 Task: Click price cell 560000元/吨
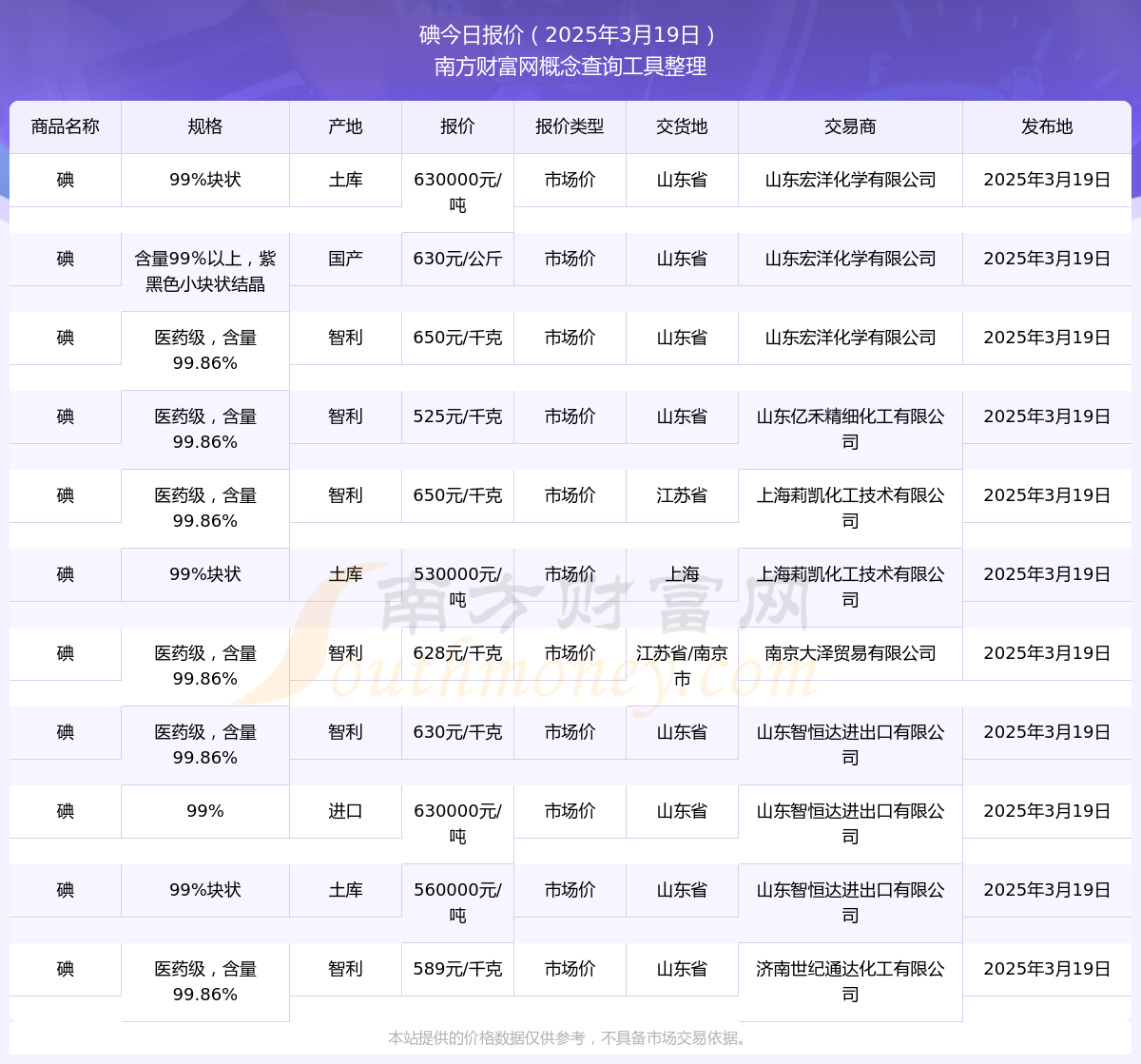coord(457,902)
